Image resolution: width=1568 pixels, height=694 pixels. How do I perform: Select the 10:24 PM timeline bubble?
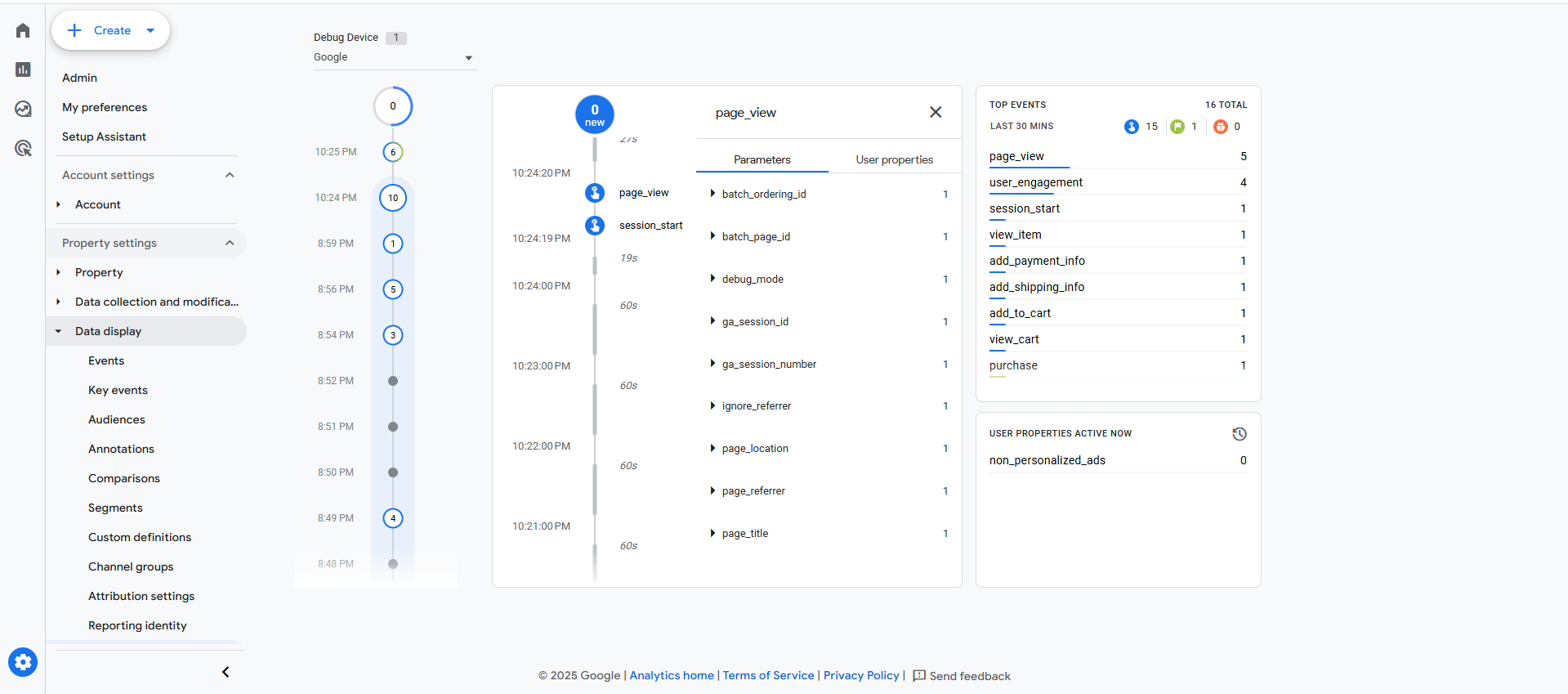[x=393, y=198]
